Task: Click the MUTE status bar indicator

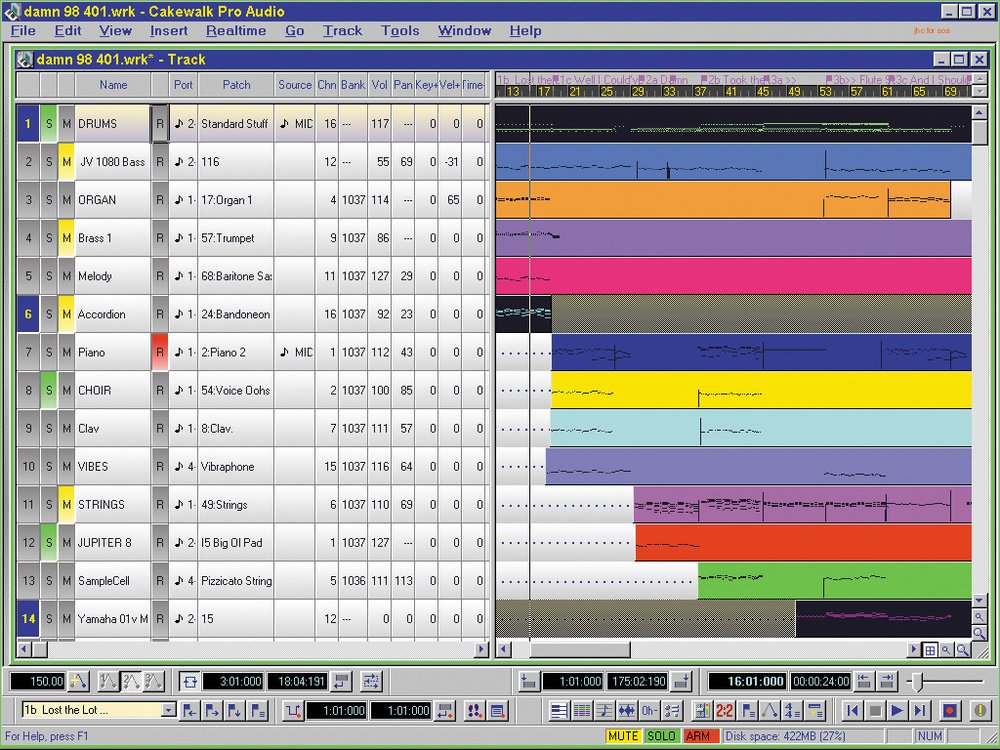Action: click(x=623, y=736)
